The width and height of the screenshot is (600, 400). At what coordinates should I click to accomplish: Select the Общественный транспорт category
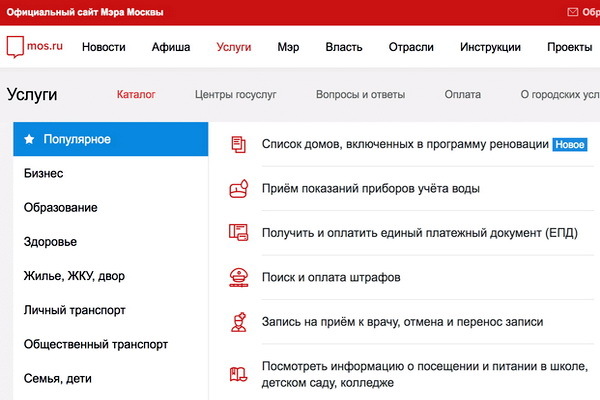click(x=111, y=344)
